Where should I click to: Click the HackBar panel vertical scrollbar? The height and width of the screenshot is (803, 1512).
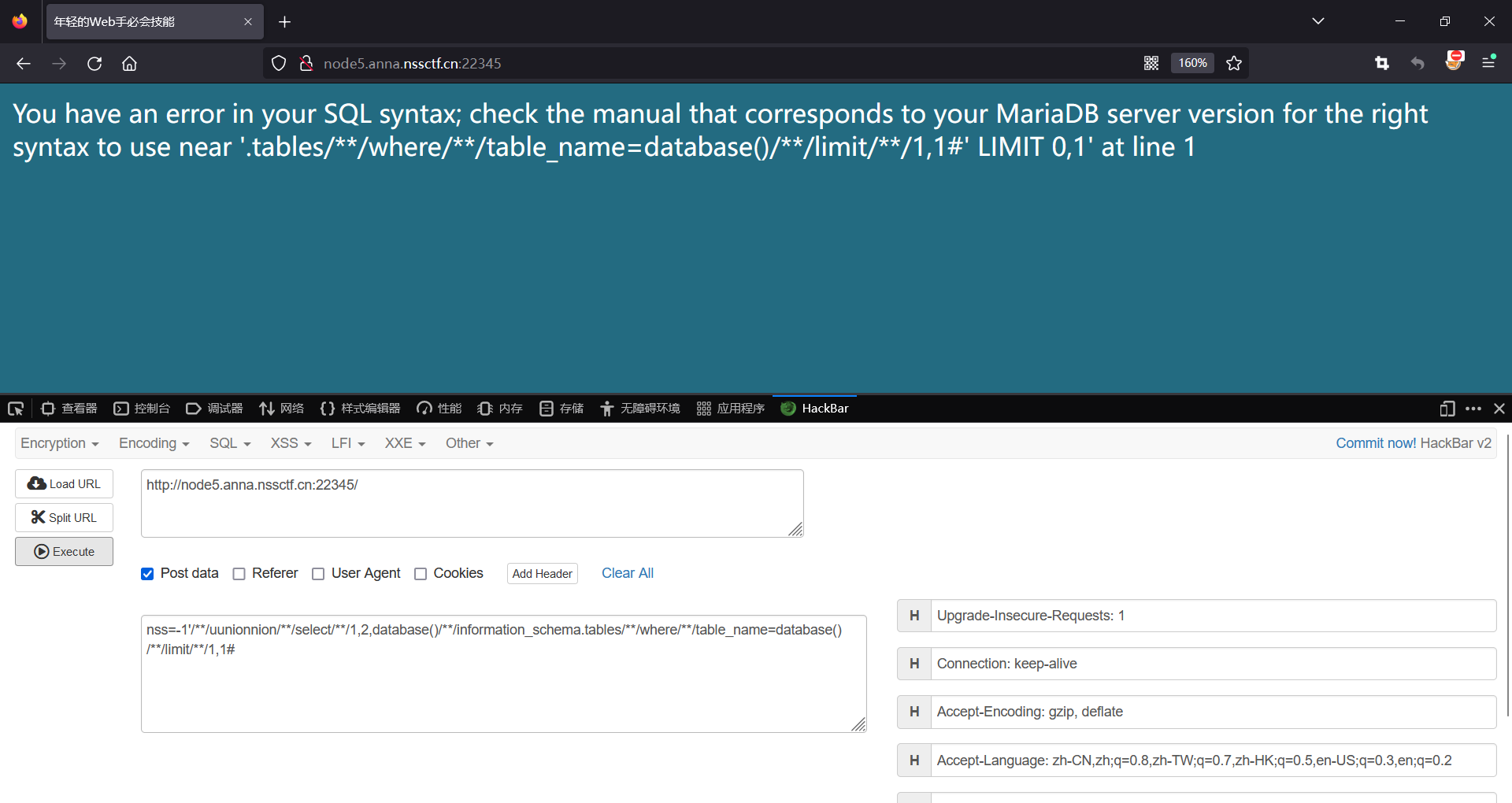click(x=1507, y=575)
